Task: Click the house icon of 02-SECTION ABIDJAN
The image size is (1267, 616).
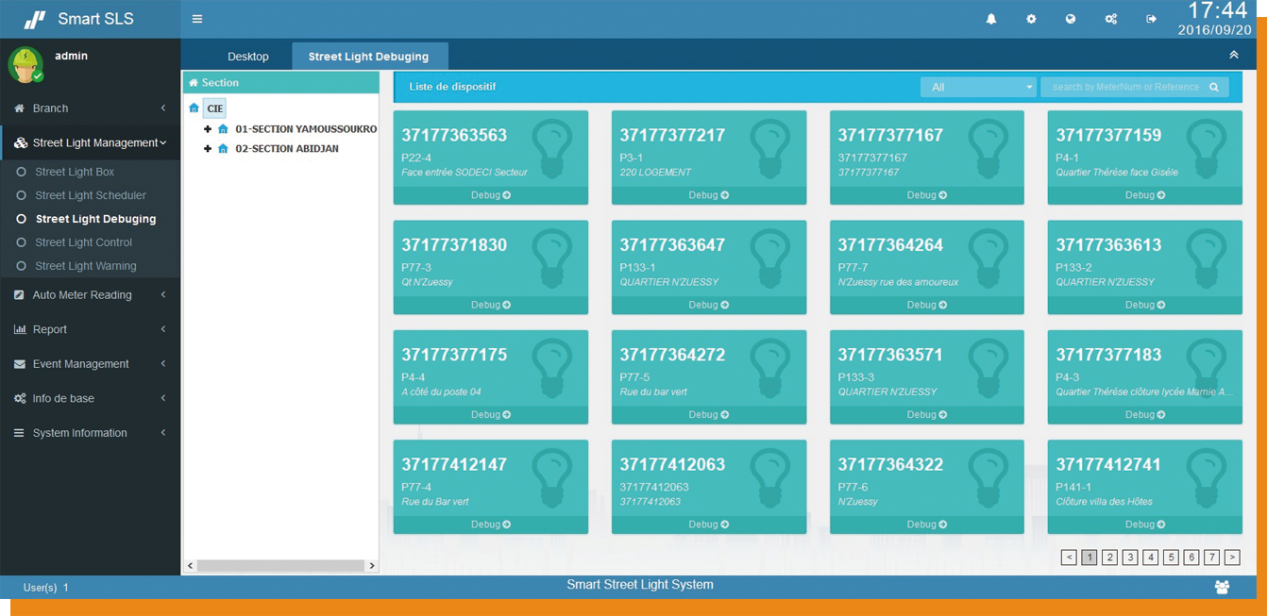Action: pos(223,149)
